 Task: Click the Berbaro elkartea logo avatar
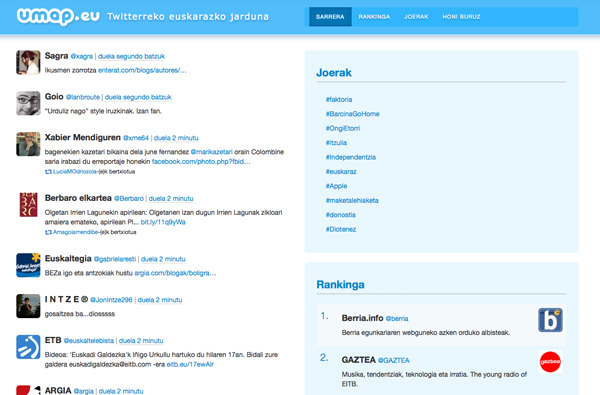coord(28,204)
